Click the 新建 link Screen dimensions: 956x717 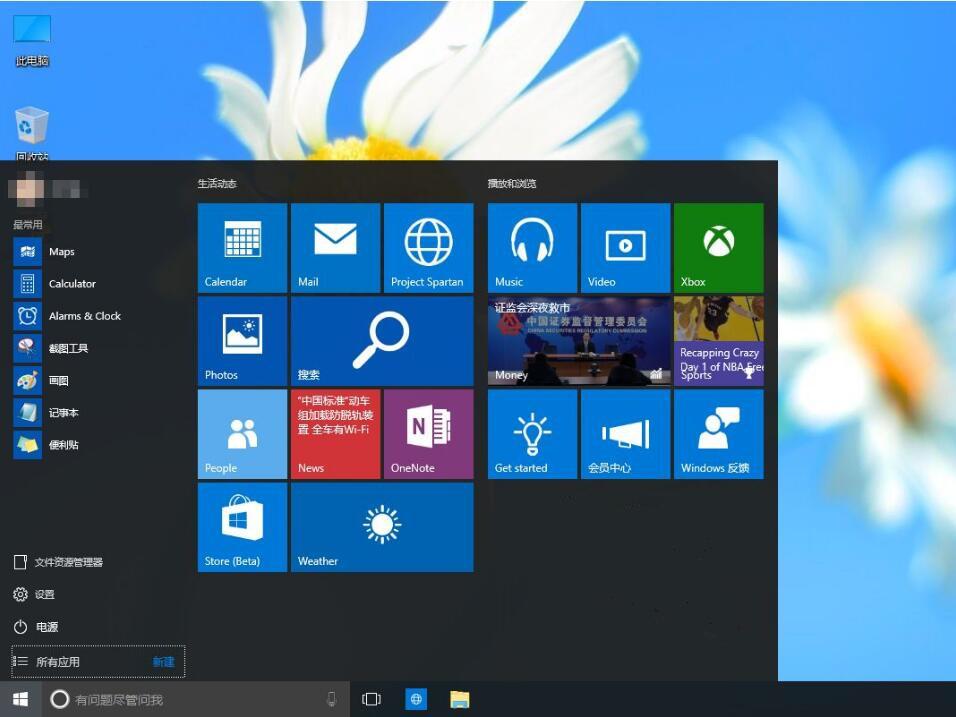coord(163,661)
